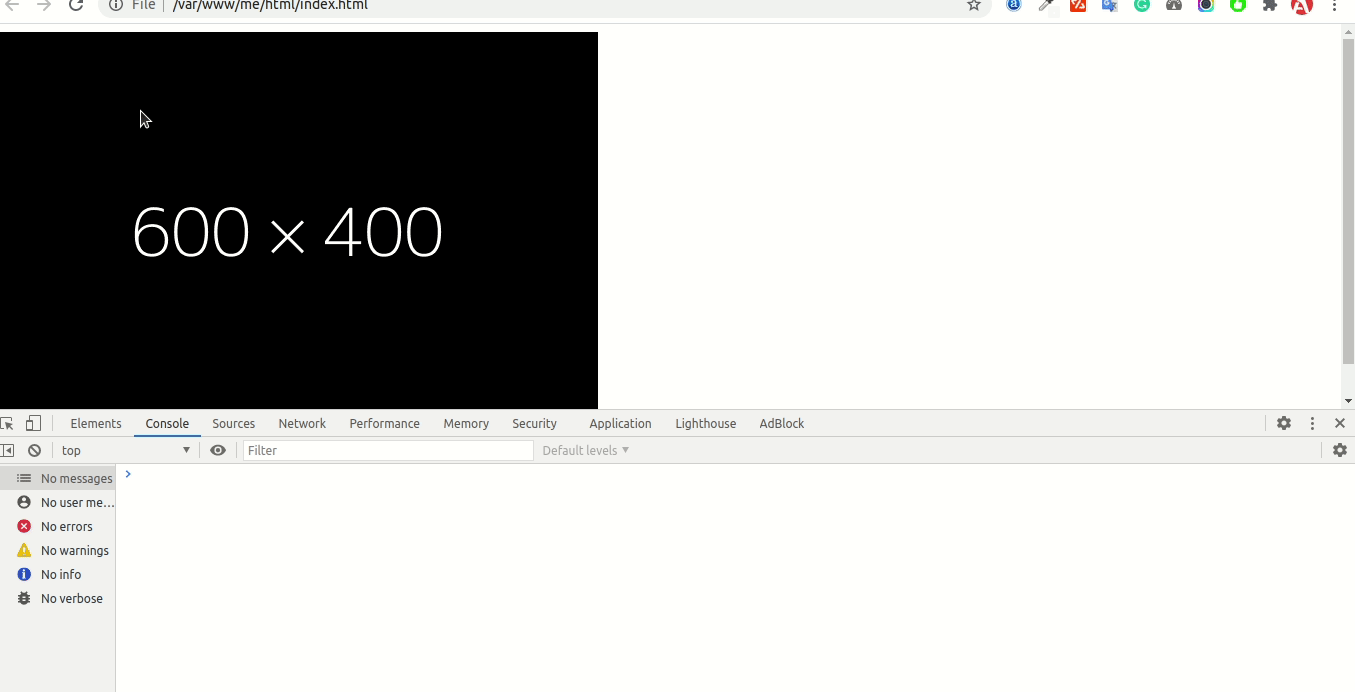
Task: Create a live expression with the eye icon
Action: (x=218, y=450)
